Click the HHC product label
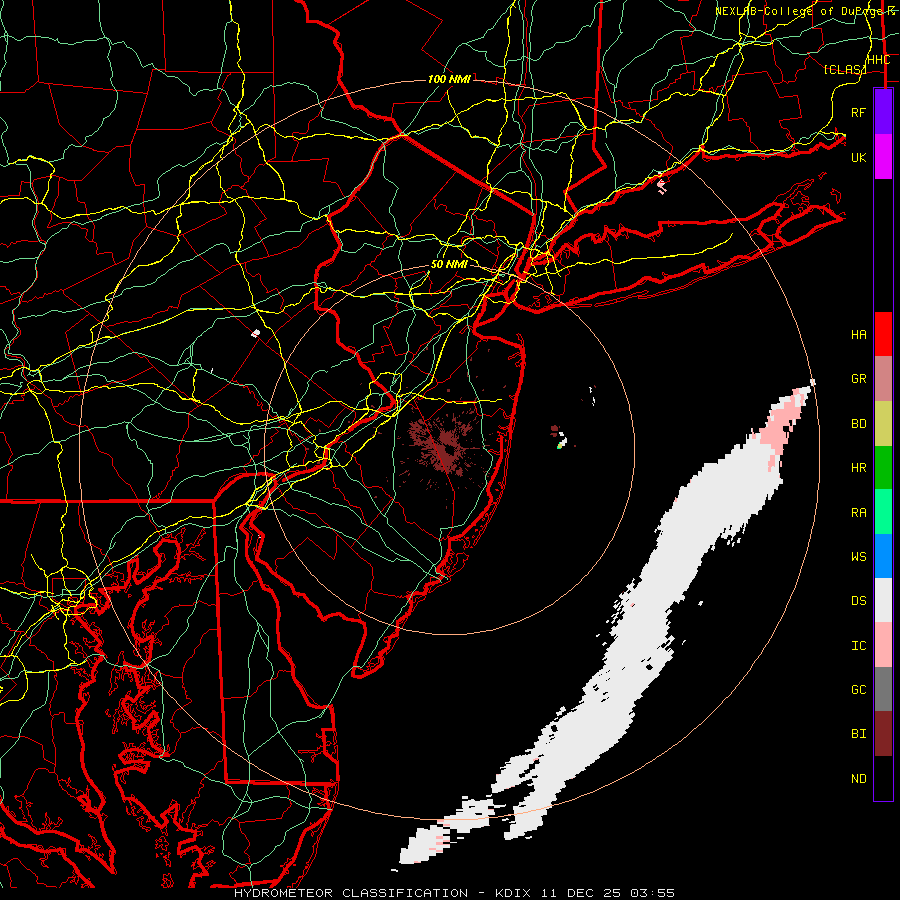Screen dimensions: 900x900 coord(878,60)
